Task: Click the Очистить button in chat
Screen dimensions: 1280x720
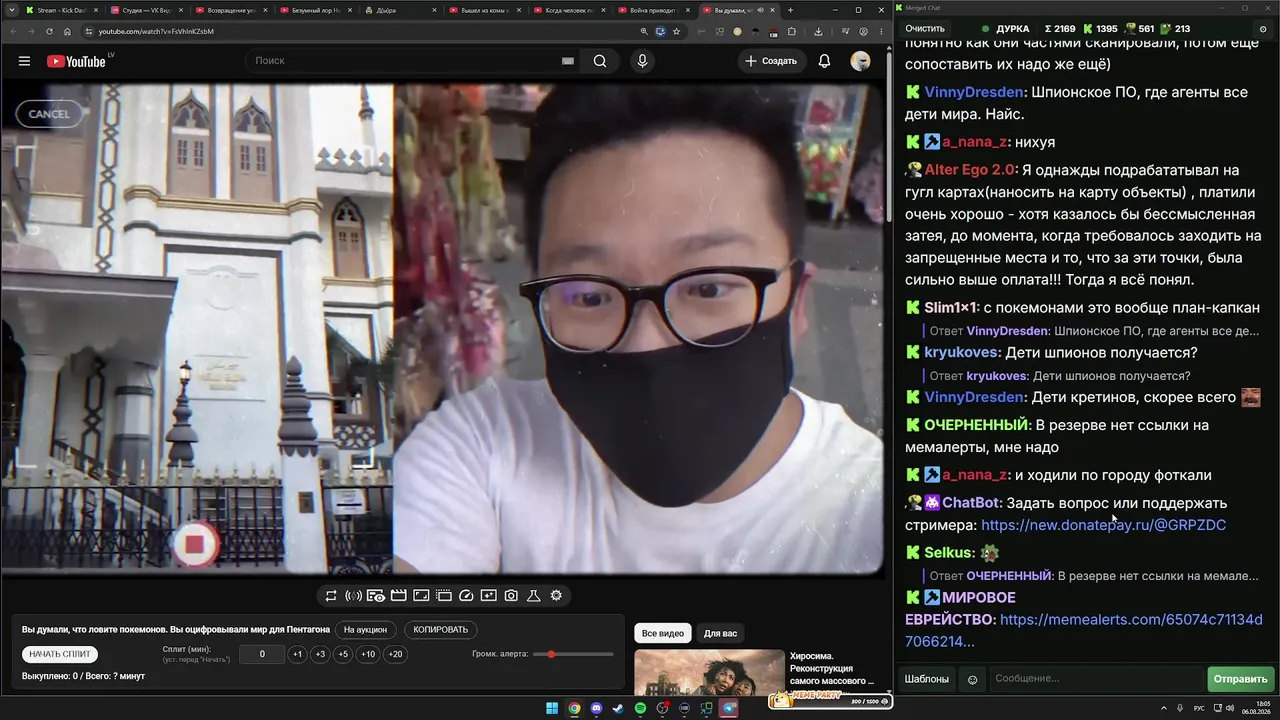Action: tap(925, 29)
